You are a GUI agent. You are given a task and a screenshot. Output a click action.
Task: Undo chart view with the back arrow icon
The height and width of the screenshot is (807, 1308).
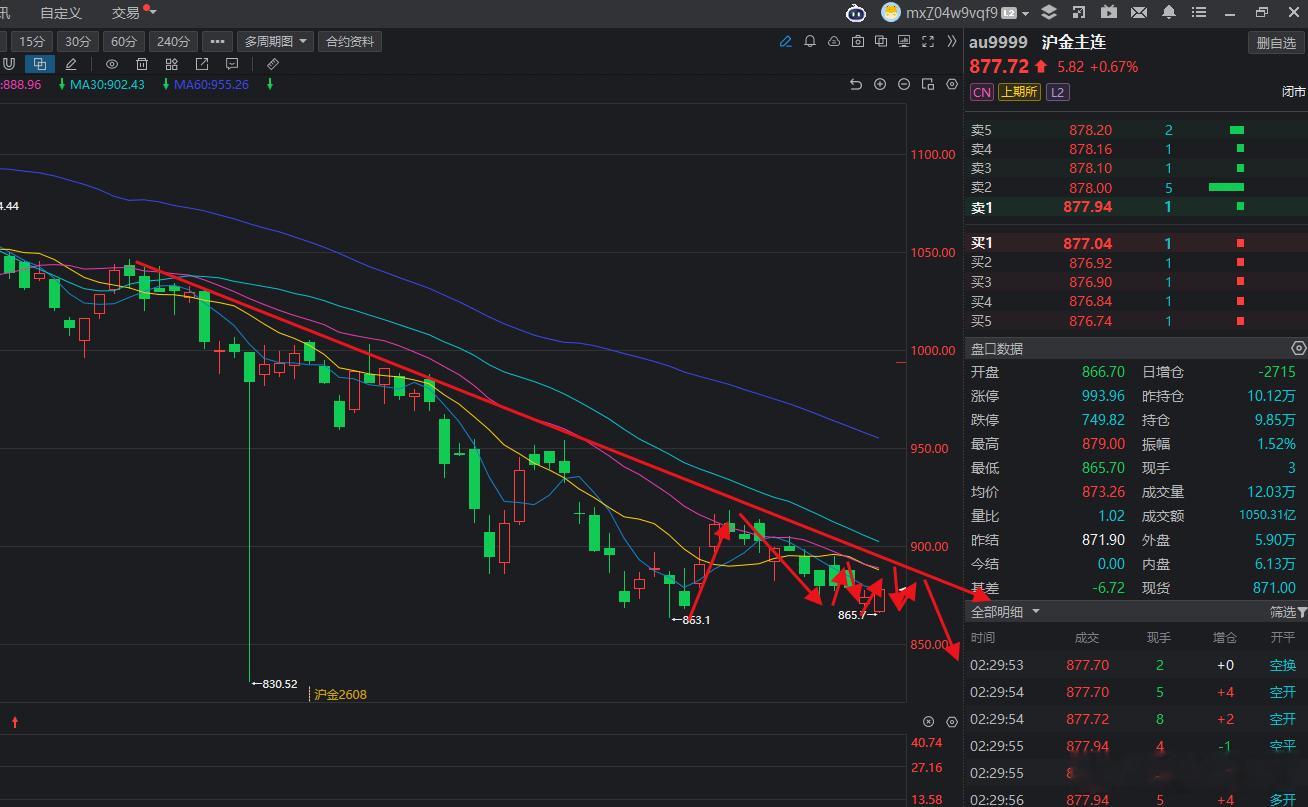tap(856, 84)
